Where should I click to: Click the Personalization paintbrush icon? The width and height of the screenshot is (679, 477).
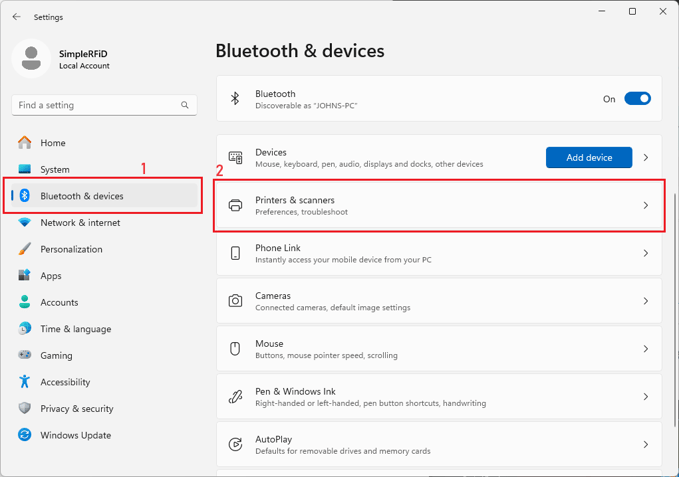click(25, 249)
